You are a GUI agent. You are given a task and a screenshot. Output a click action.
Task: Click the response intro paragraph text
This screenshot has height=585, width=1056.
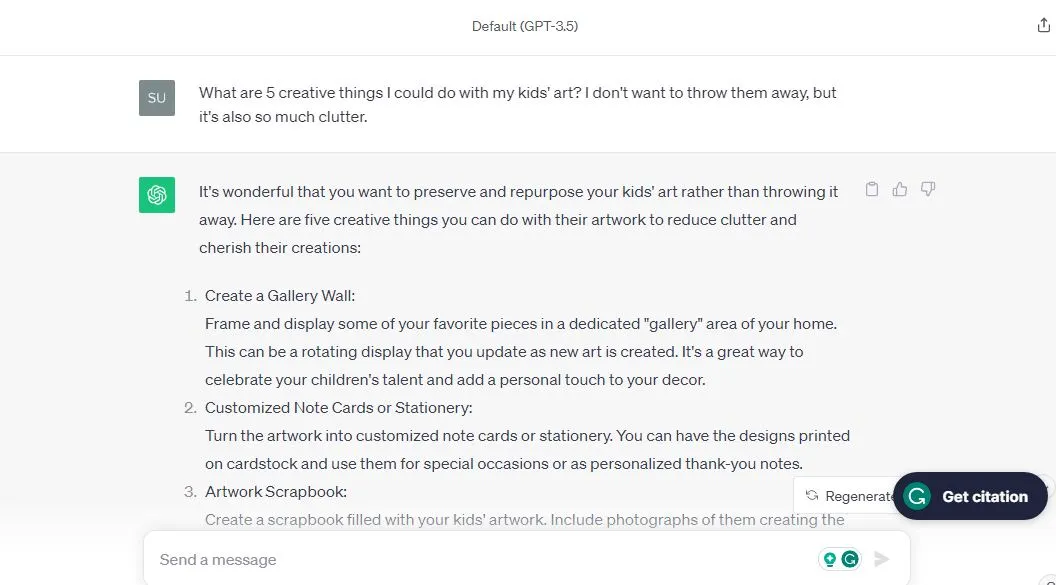pyautogui.click(x=518, y=219)
